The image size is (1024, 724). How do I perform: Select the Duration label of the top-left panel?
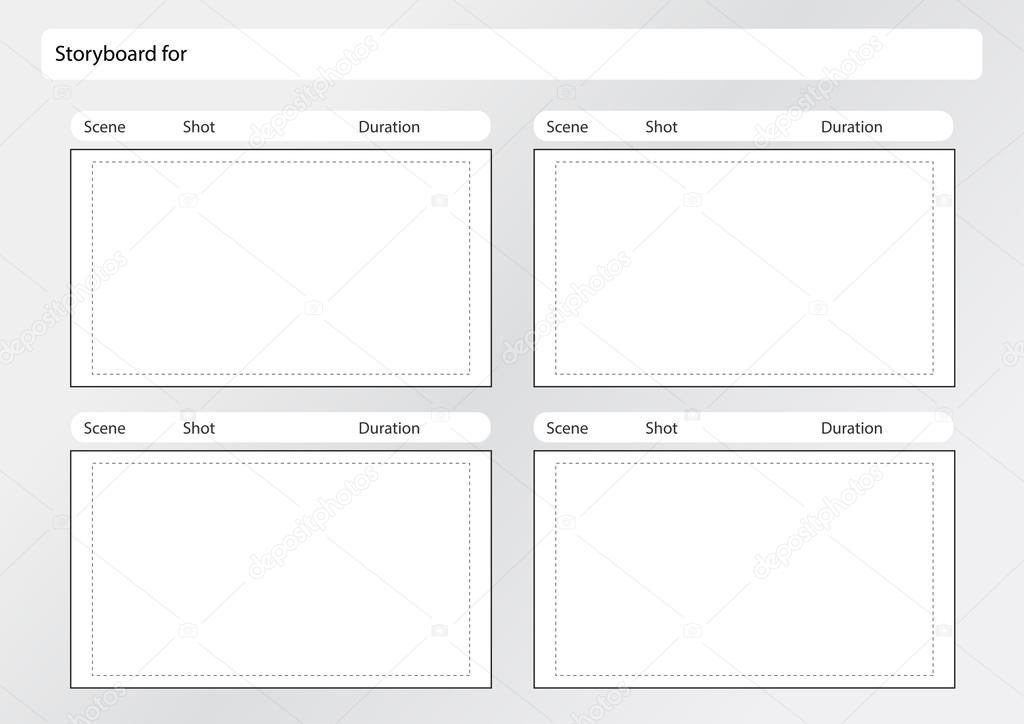pyautogui.click(x=389, y=127)
